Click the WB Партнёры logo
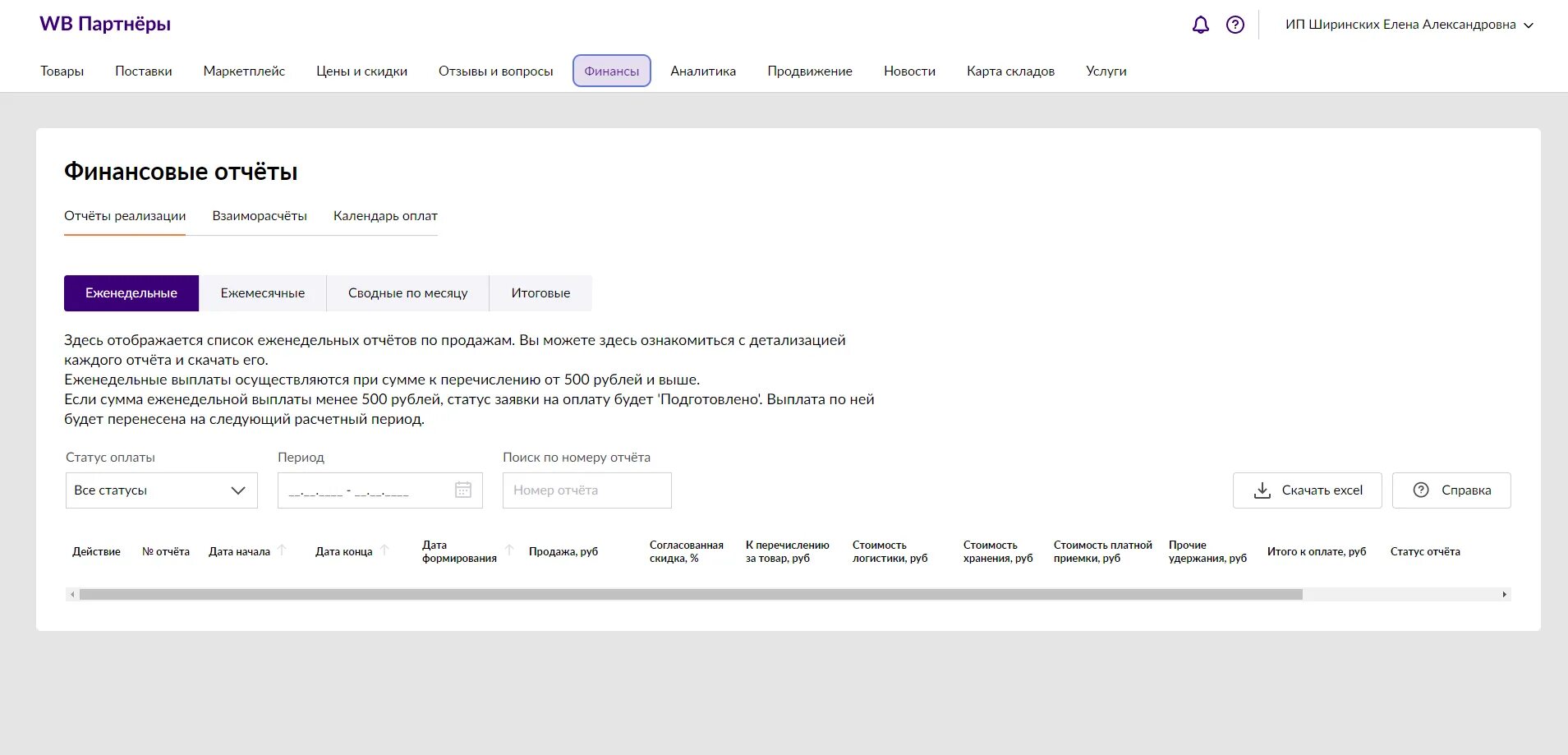 pyautogui.click(x=105, y=24)
